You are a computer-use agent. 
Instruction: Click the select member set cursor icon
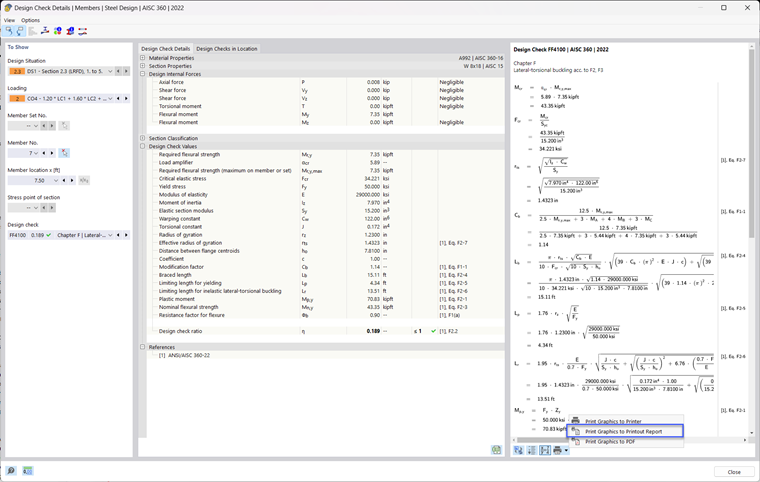coord(64,126)
